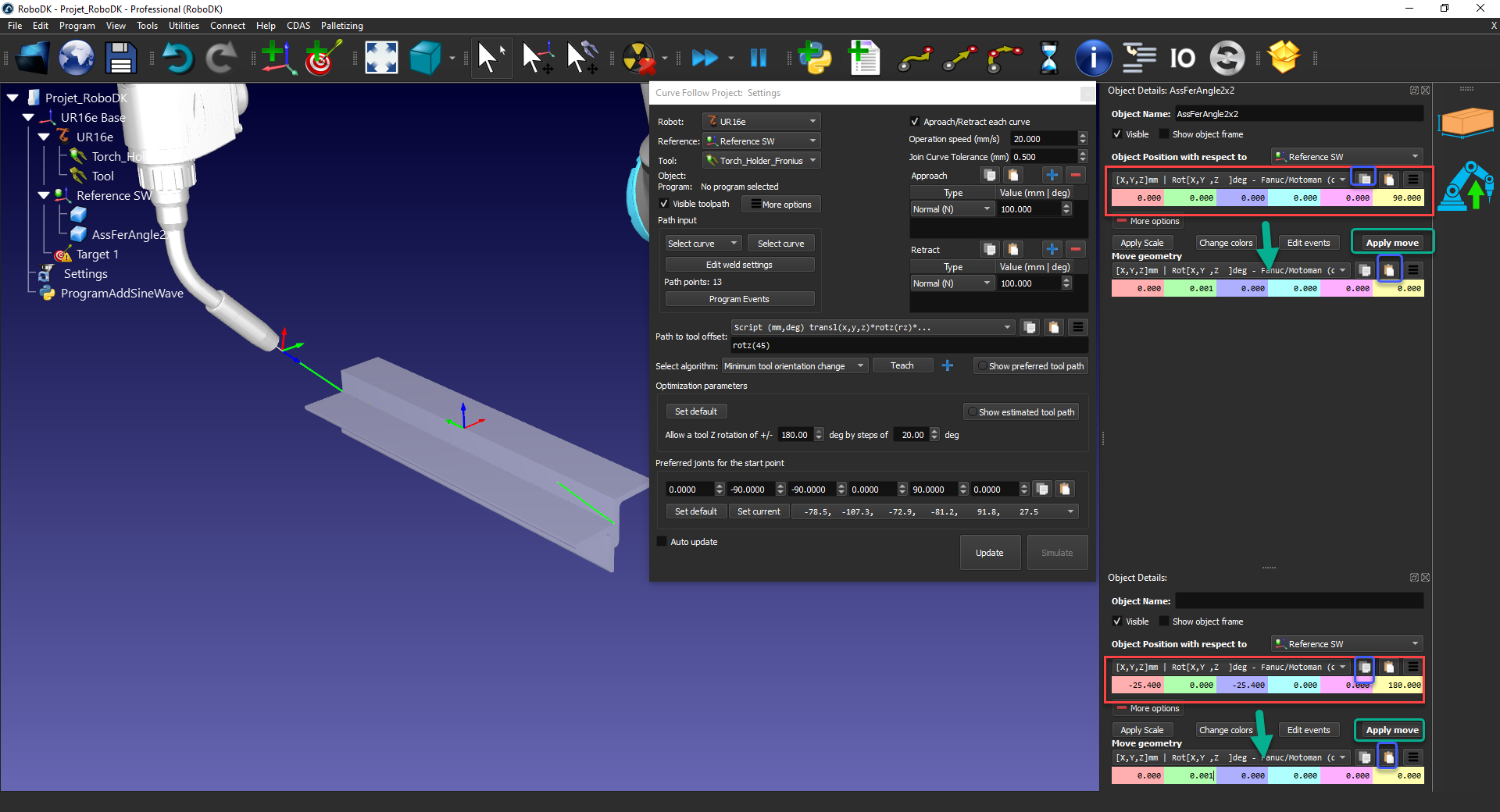
Task: Click the Teach button
Action: [902, 365]
